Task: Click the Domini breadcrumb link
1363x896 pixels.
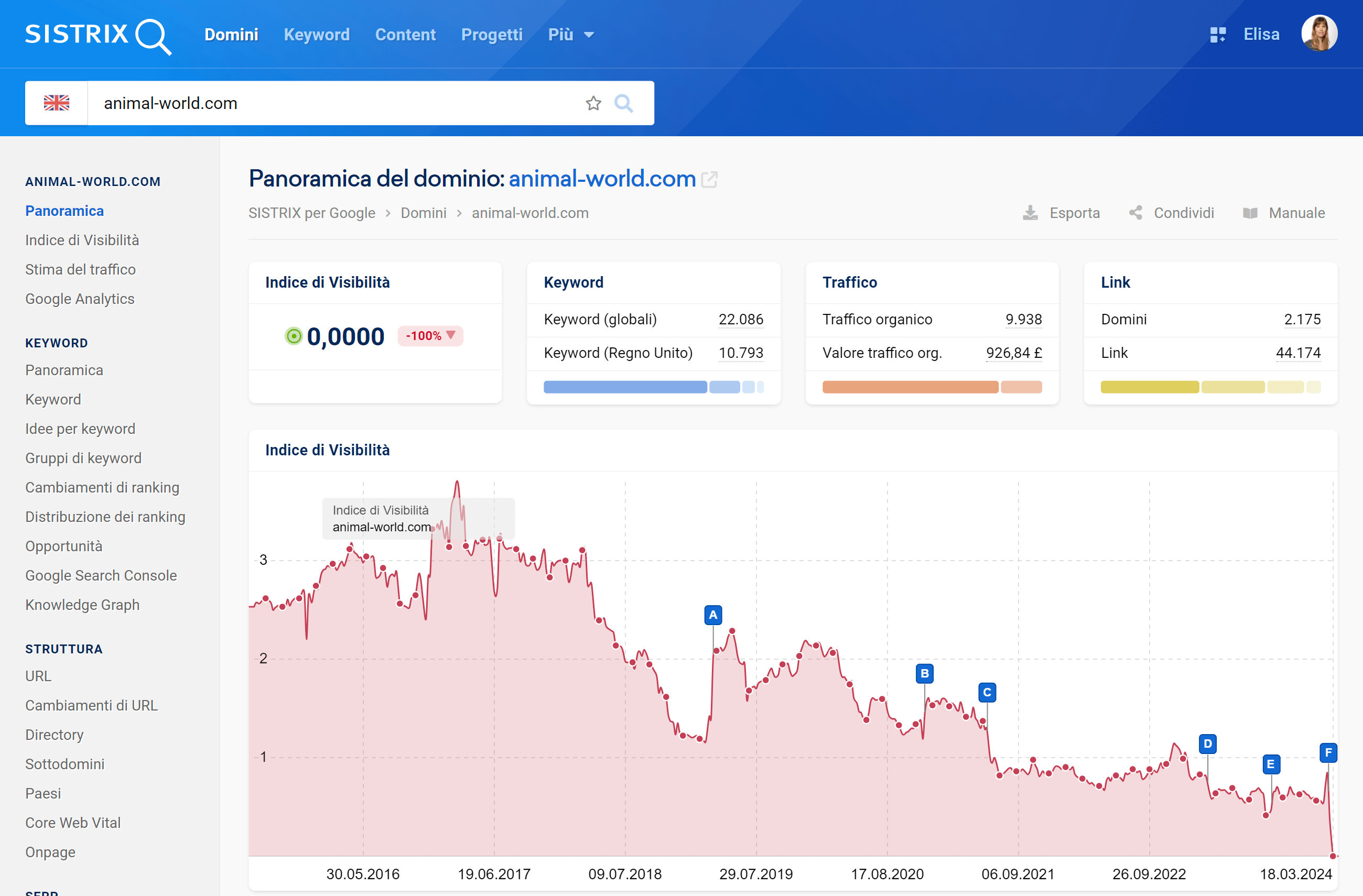Action: pyautogui.click(x=423, y=213)
